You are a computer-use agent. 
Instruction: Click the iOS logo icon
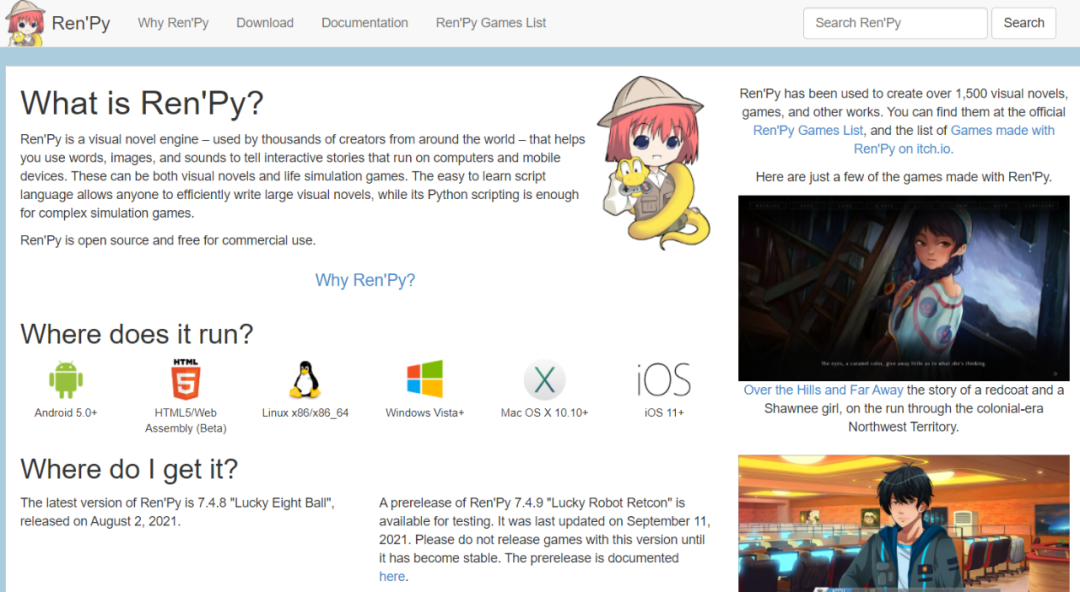[663, 380]
